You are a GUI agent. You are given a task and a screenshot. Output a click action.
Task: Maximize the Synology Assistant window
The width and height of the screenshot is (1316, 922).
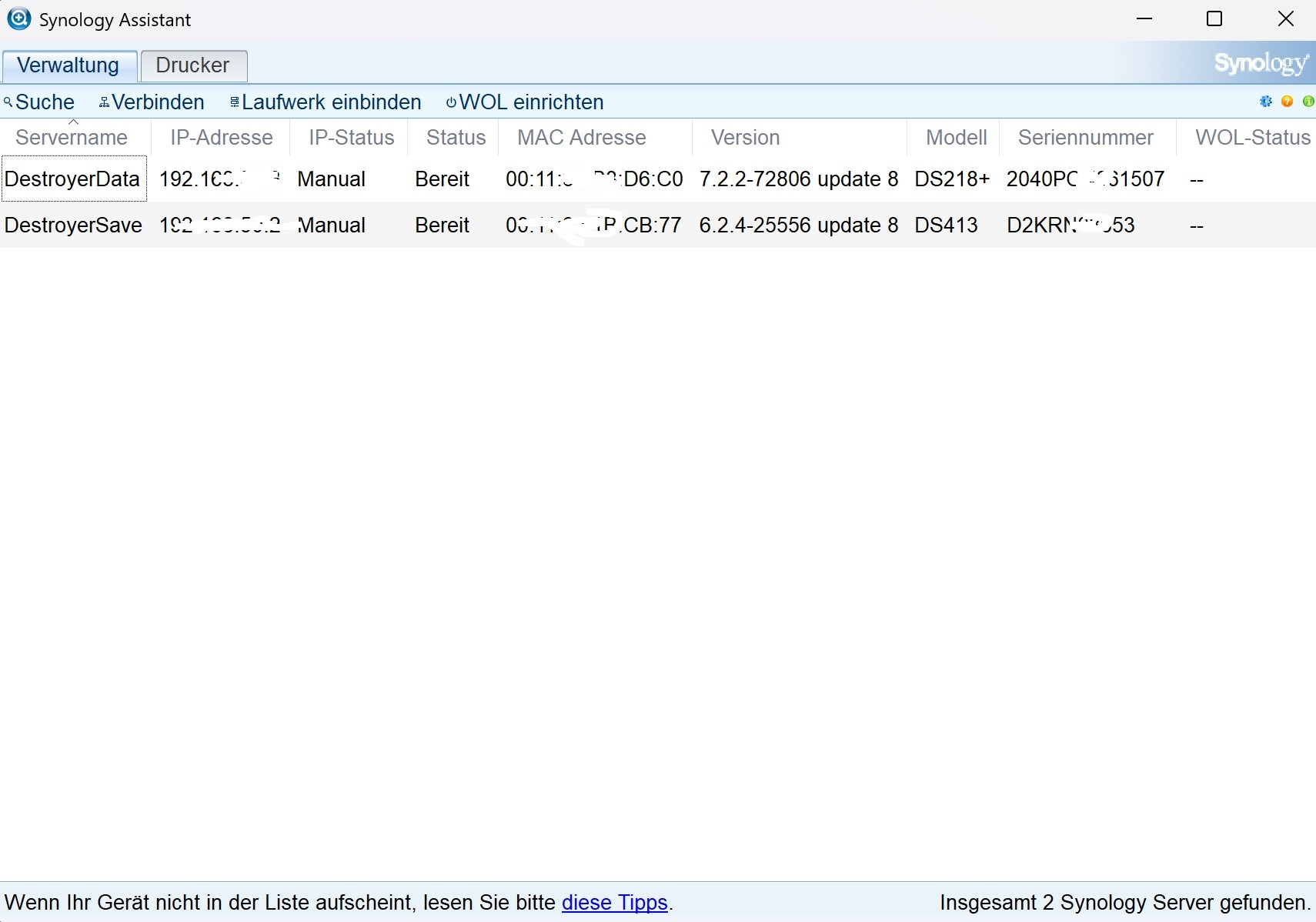point(1214,18)
